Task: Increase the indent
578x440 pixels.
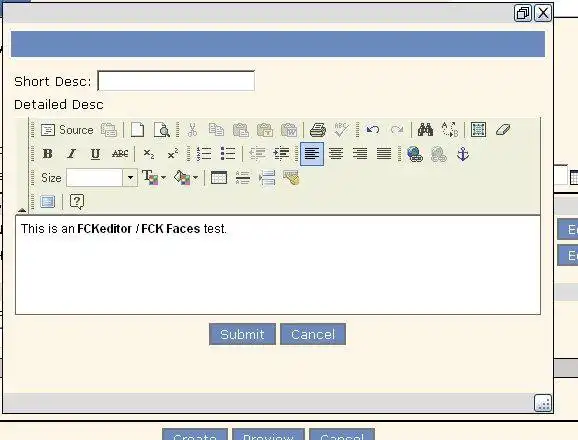Action: (x=281, y=154)
